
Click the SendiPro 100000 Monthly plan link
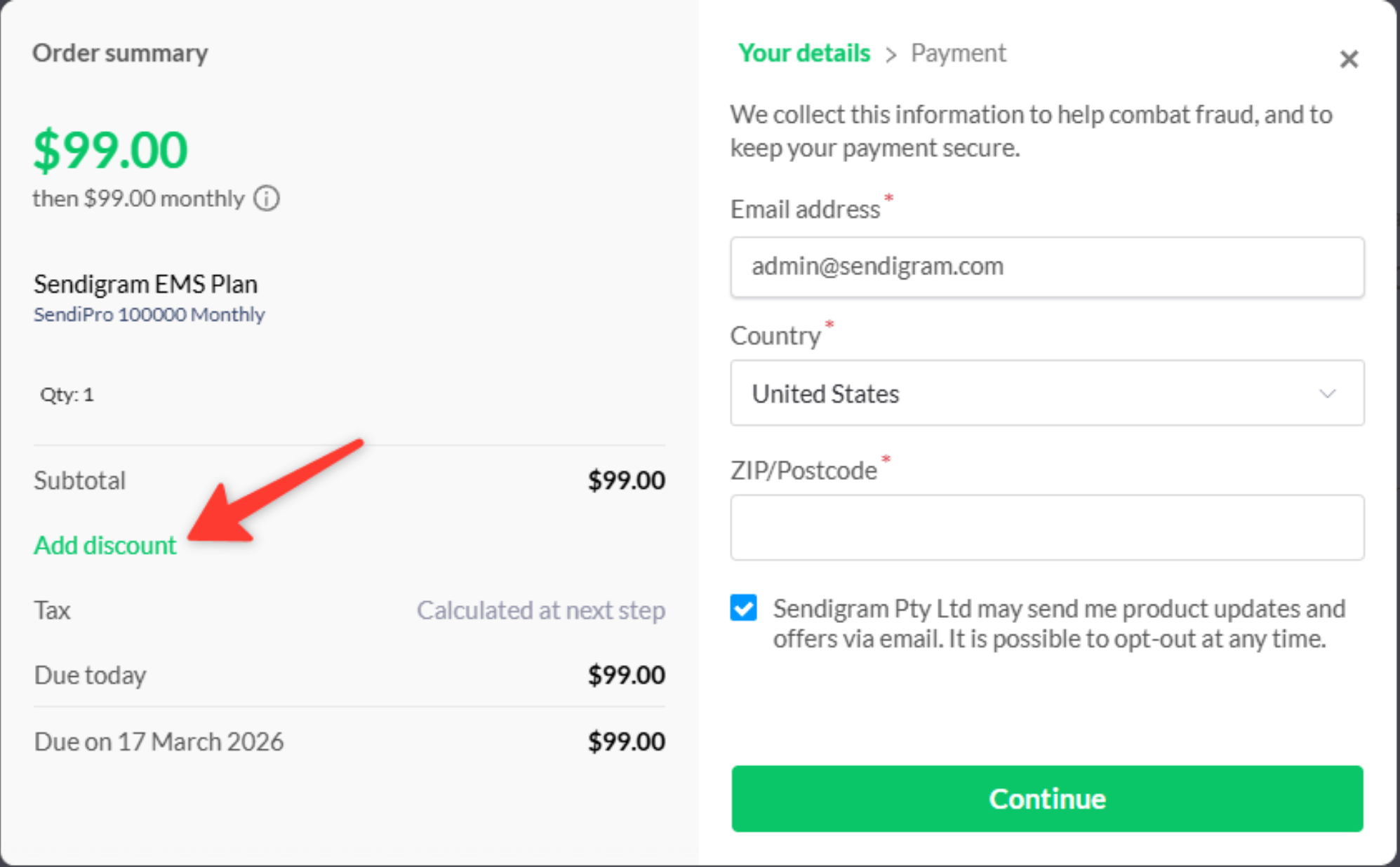tap(149, 314)
